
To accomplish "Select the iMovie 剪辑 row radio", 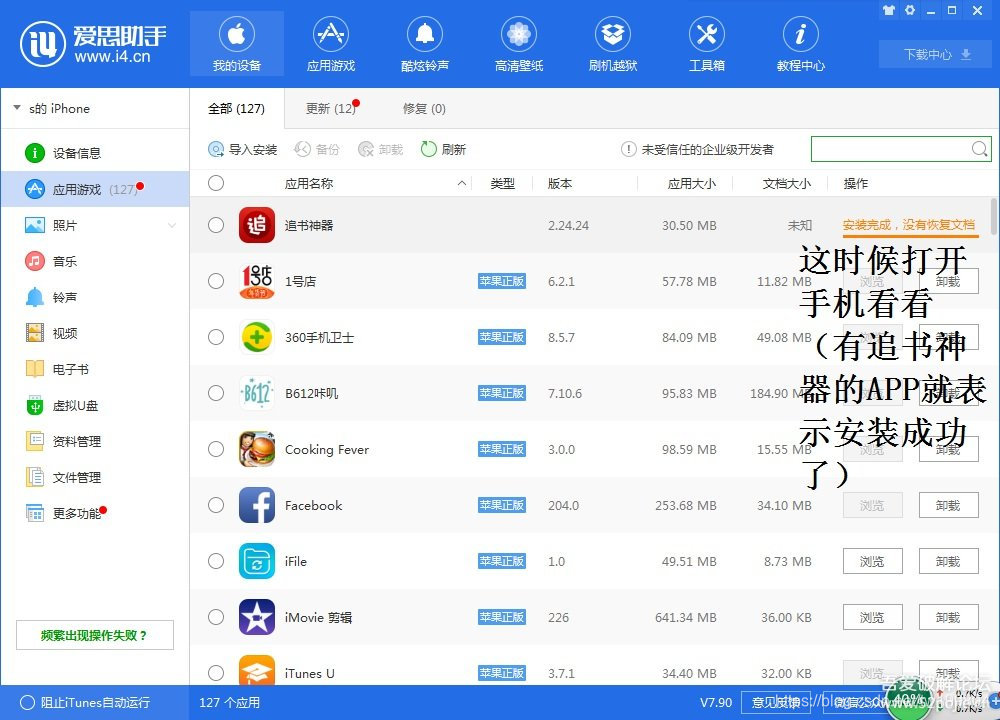I will pos(216,617).
